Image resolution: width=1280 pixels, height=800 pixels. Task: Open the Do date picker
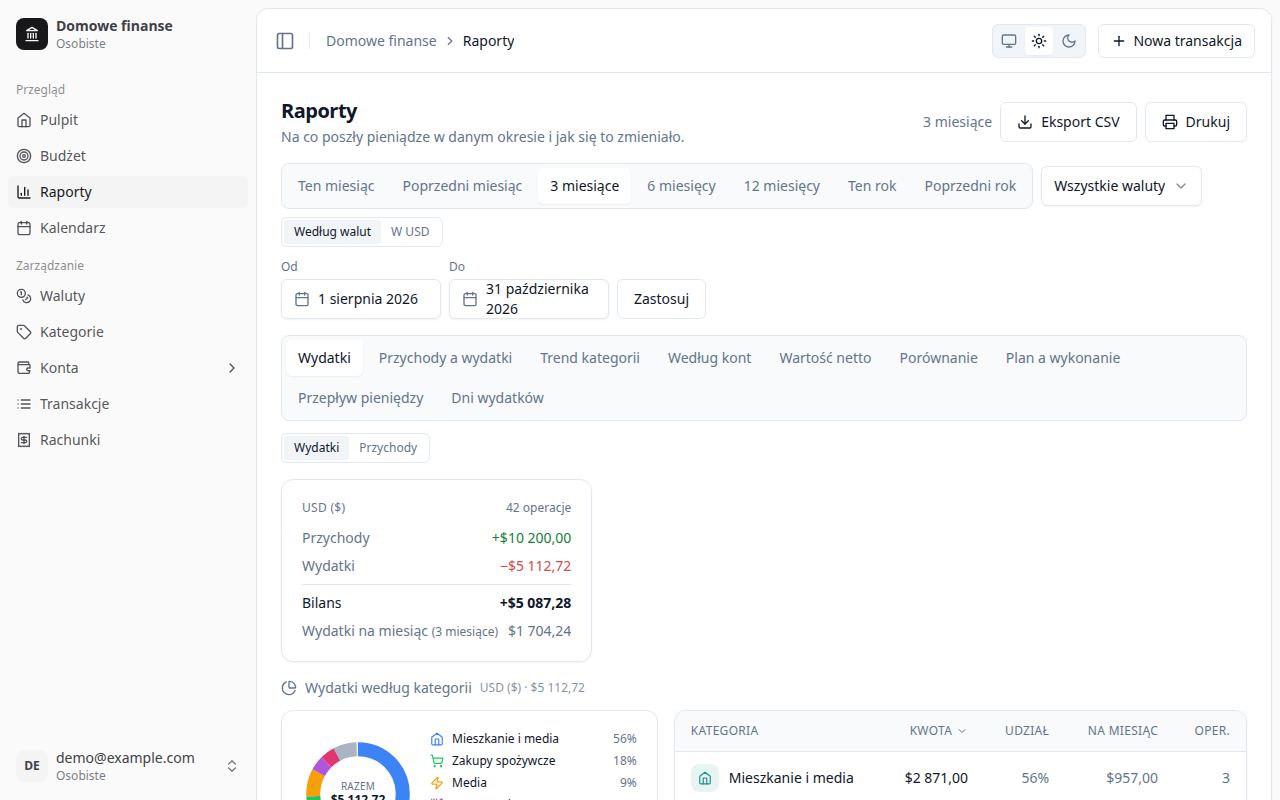click(529, 299)
